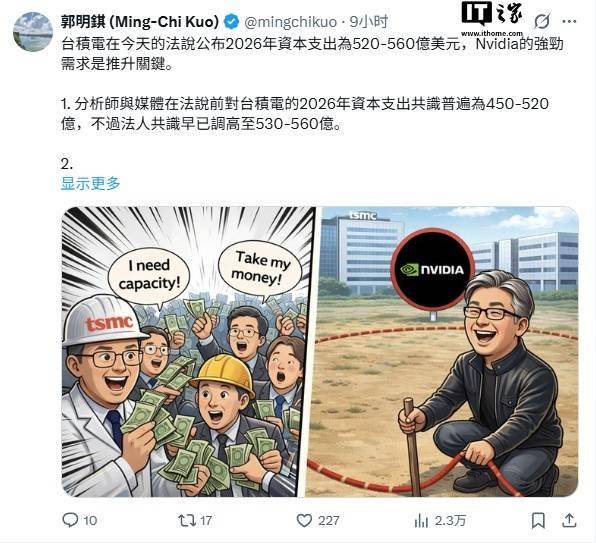Open the reply icon with 10 comments
596x543 pixels.
point(70,520)
